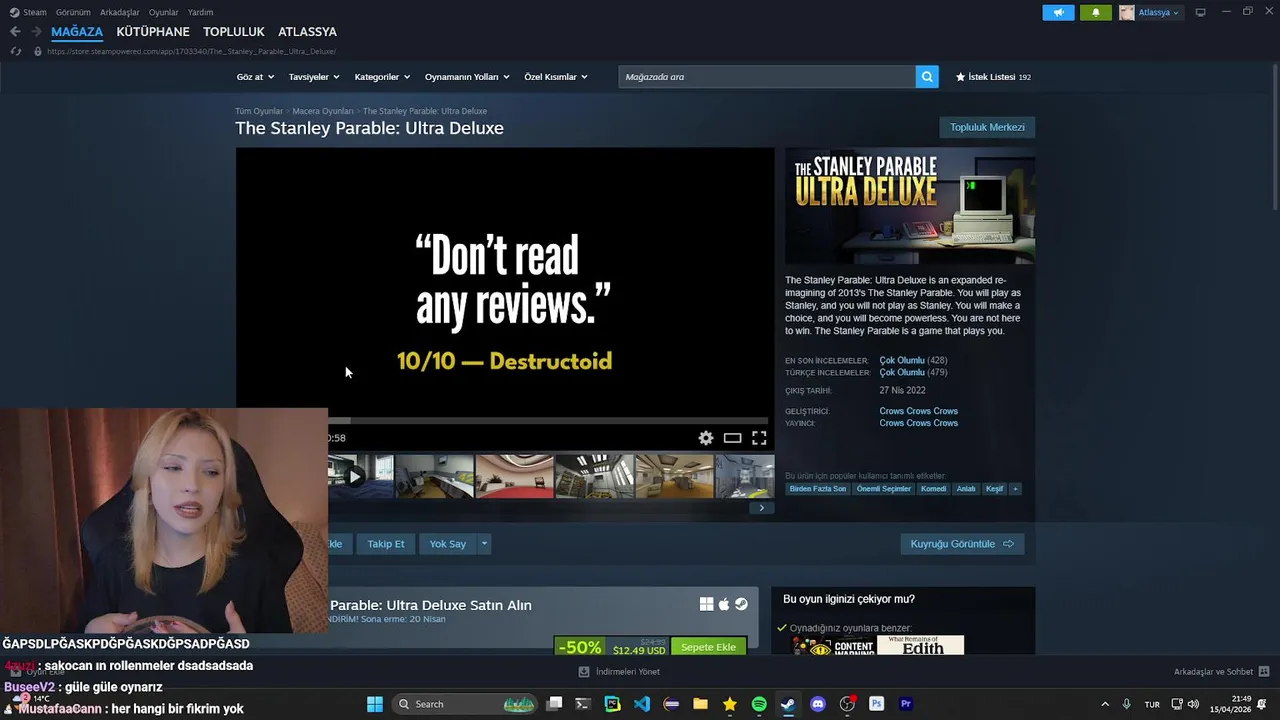Open the Görünüm menu
Image resolution: width=1280 pixels, height=720 pixels.
pos(73,12)
